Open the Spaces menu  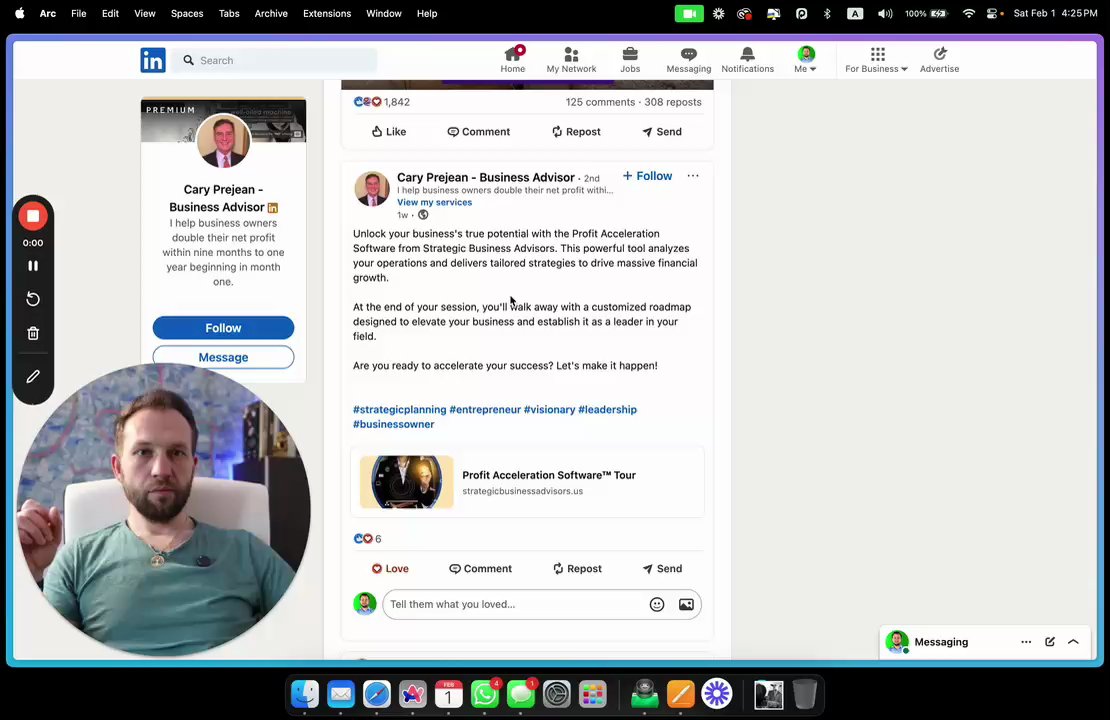tap(187, 13)
